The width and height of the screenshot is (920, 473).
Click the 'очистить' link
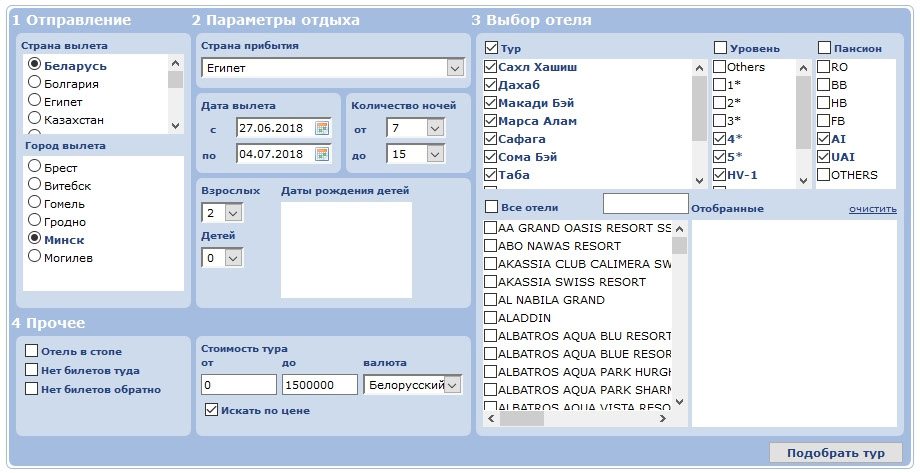(x=872, y=208)
